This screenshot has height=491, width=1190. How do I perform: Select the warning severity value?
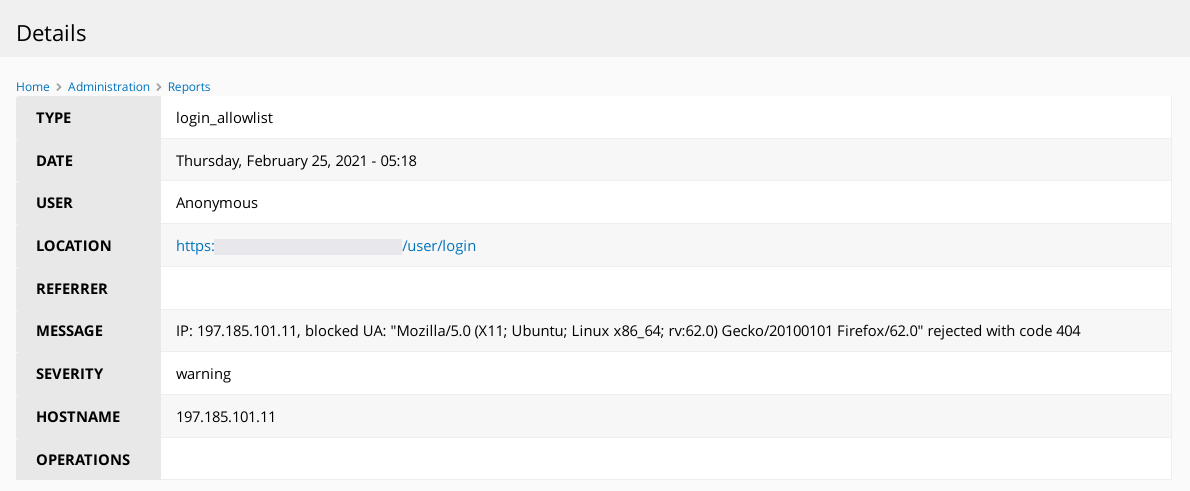click(203, 374)
